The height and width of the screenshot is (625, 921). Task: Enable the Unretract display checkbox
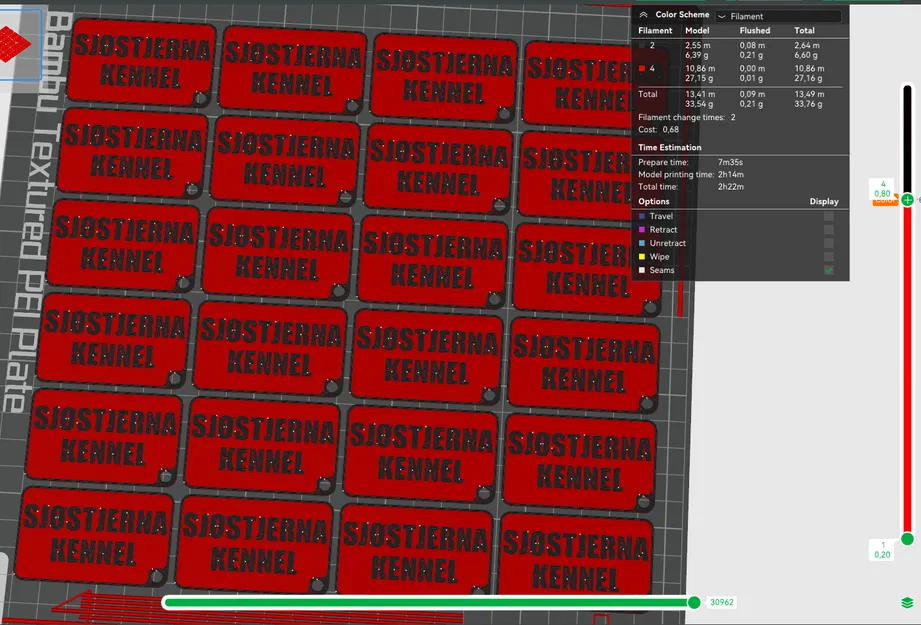tap(829, 243)
